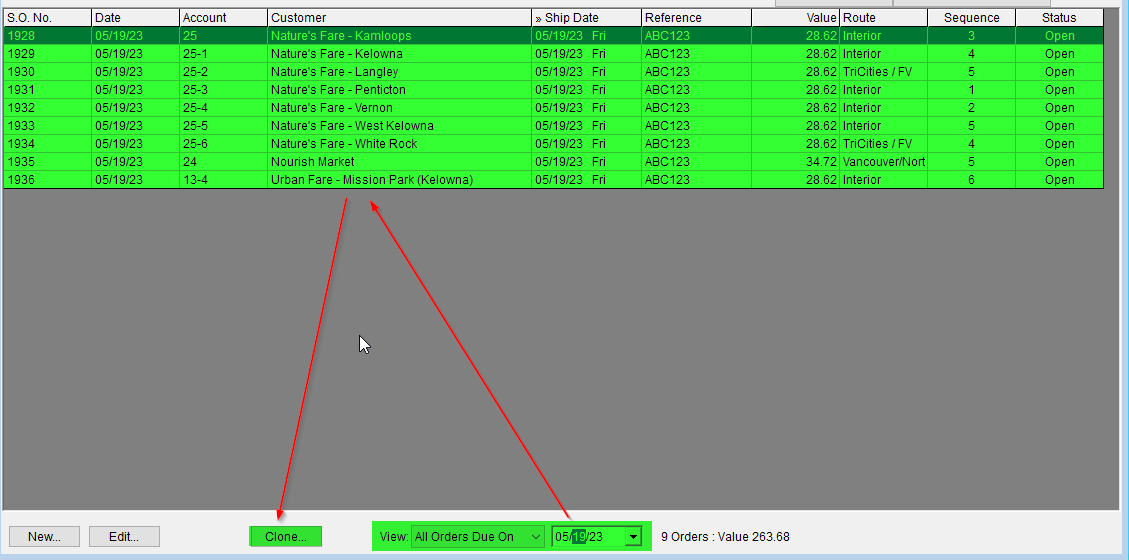Click Vancouver/Nort route cell
The height and width of the screenshot is (560, 1129).
click(883, 161)
